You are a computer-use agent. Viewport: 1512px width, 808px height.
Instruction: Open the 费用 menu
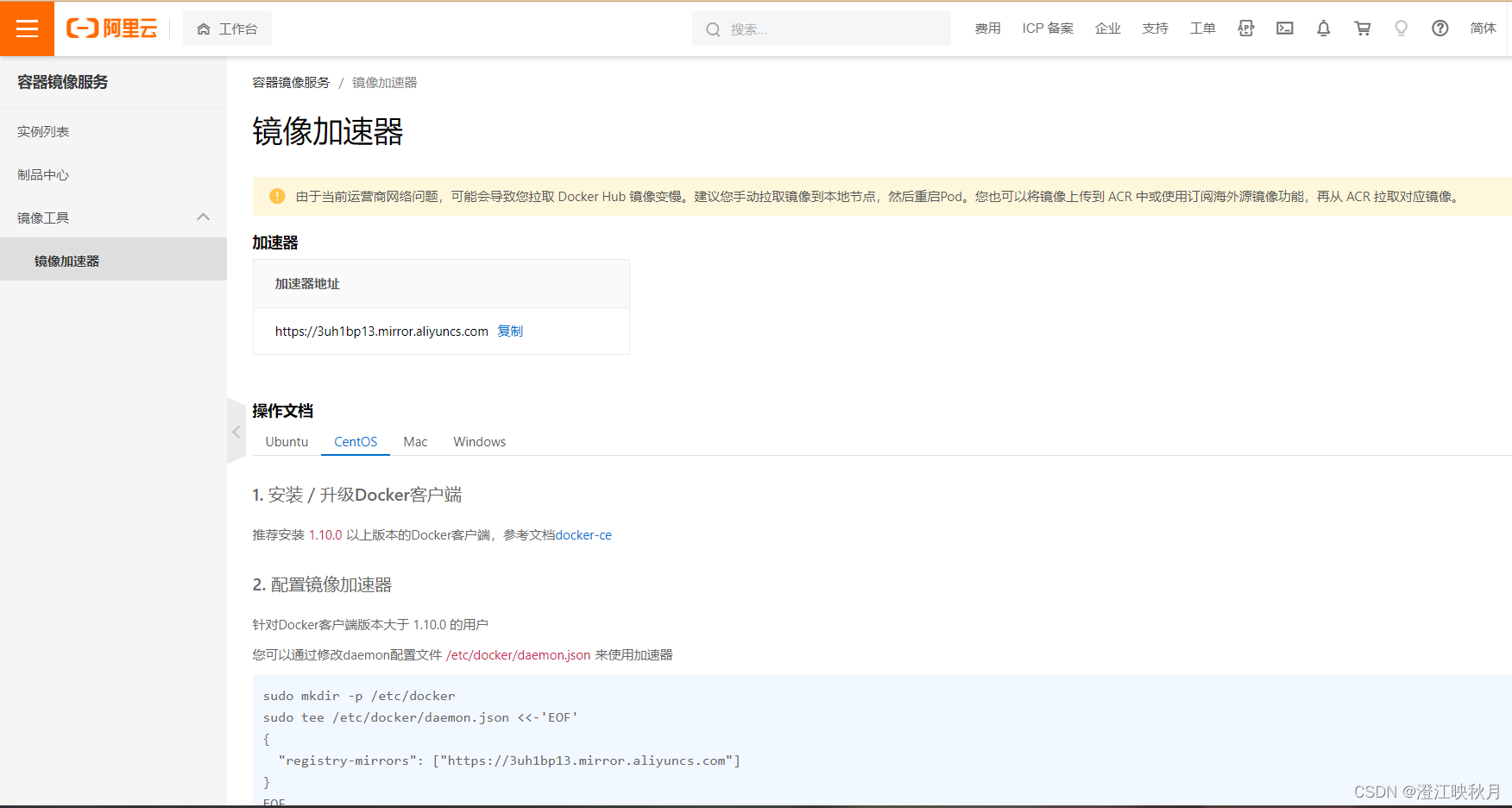(x=987, y=28)
